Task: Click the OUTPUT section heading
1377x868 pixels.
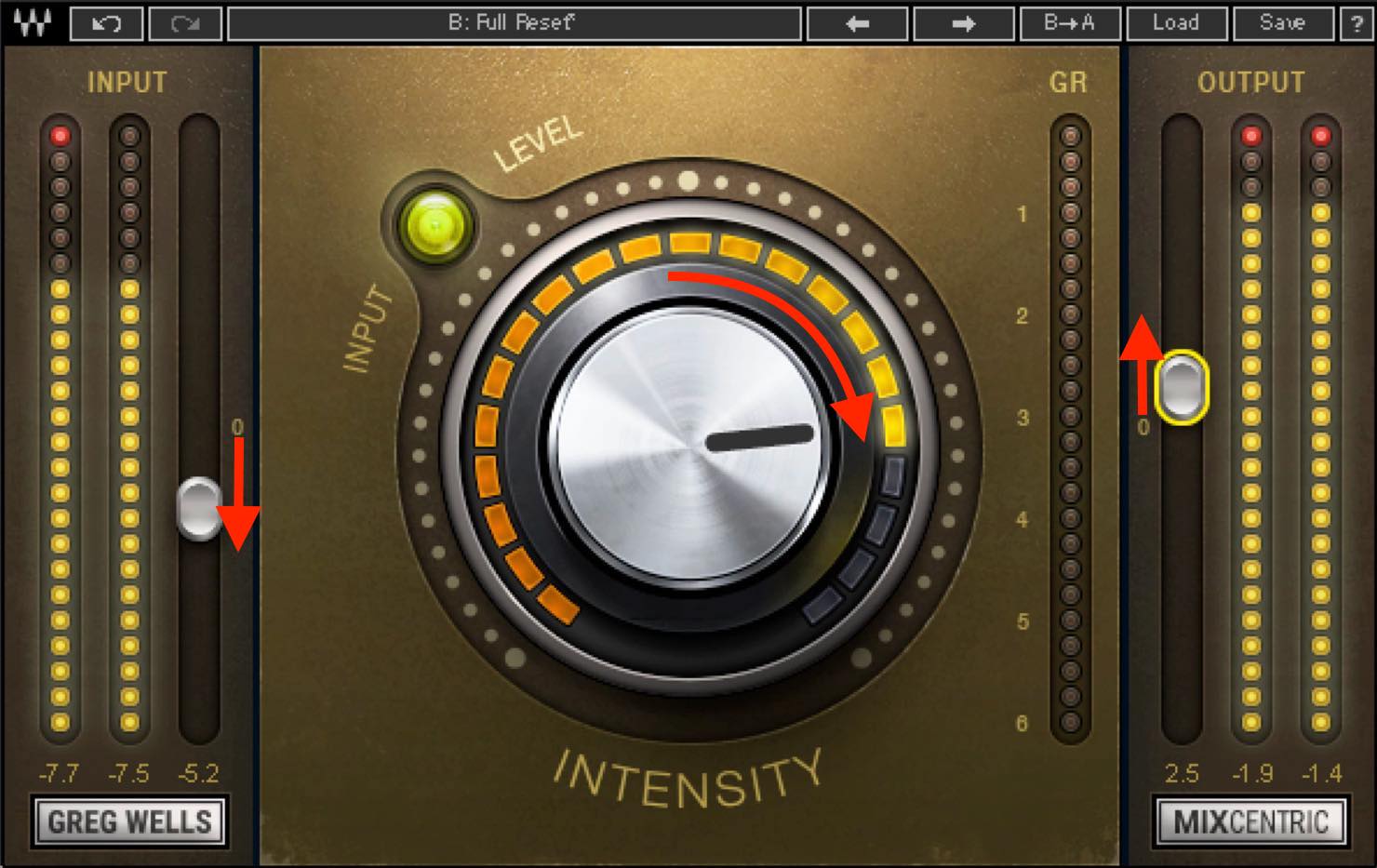Action: tap(1251, 83)
